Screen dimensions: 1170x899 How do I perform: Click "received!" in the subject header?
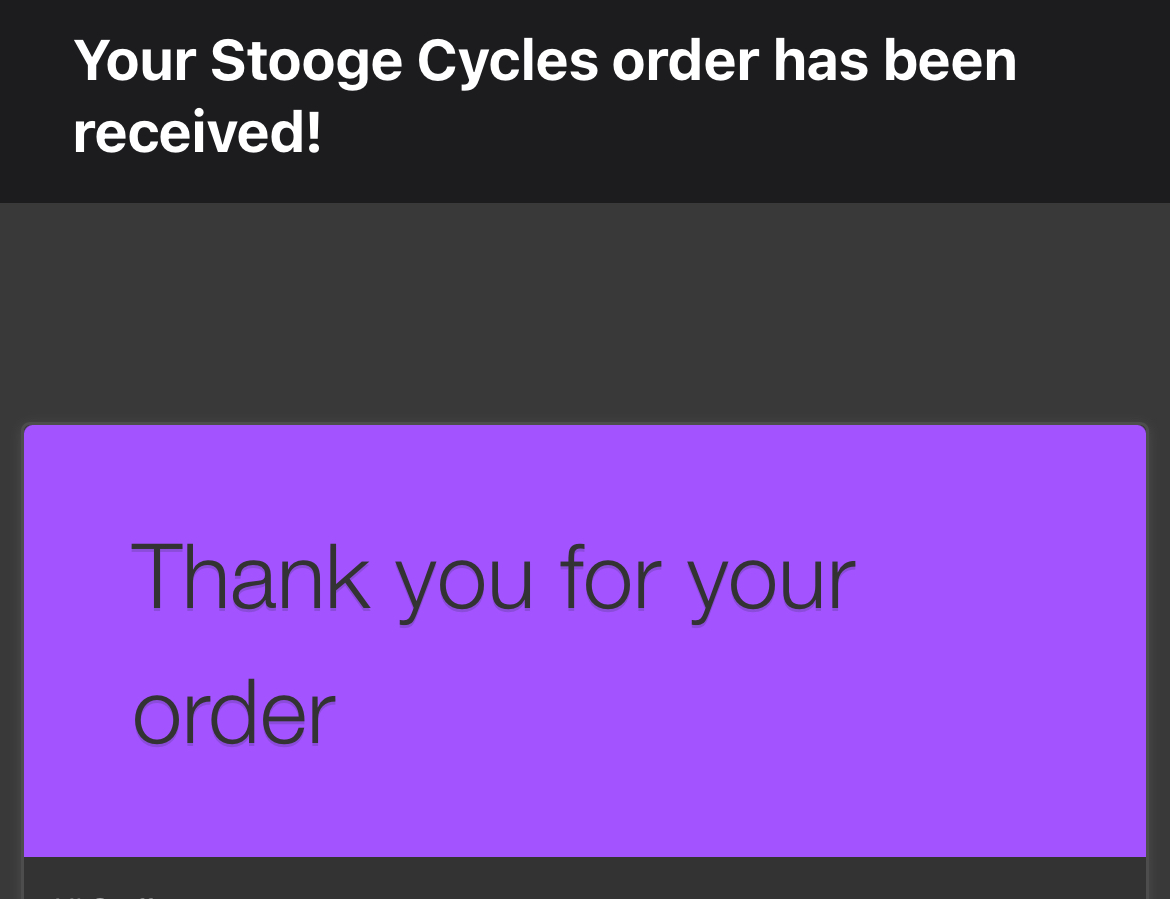pyautogui.click(x=197, y=134)
